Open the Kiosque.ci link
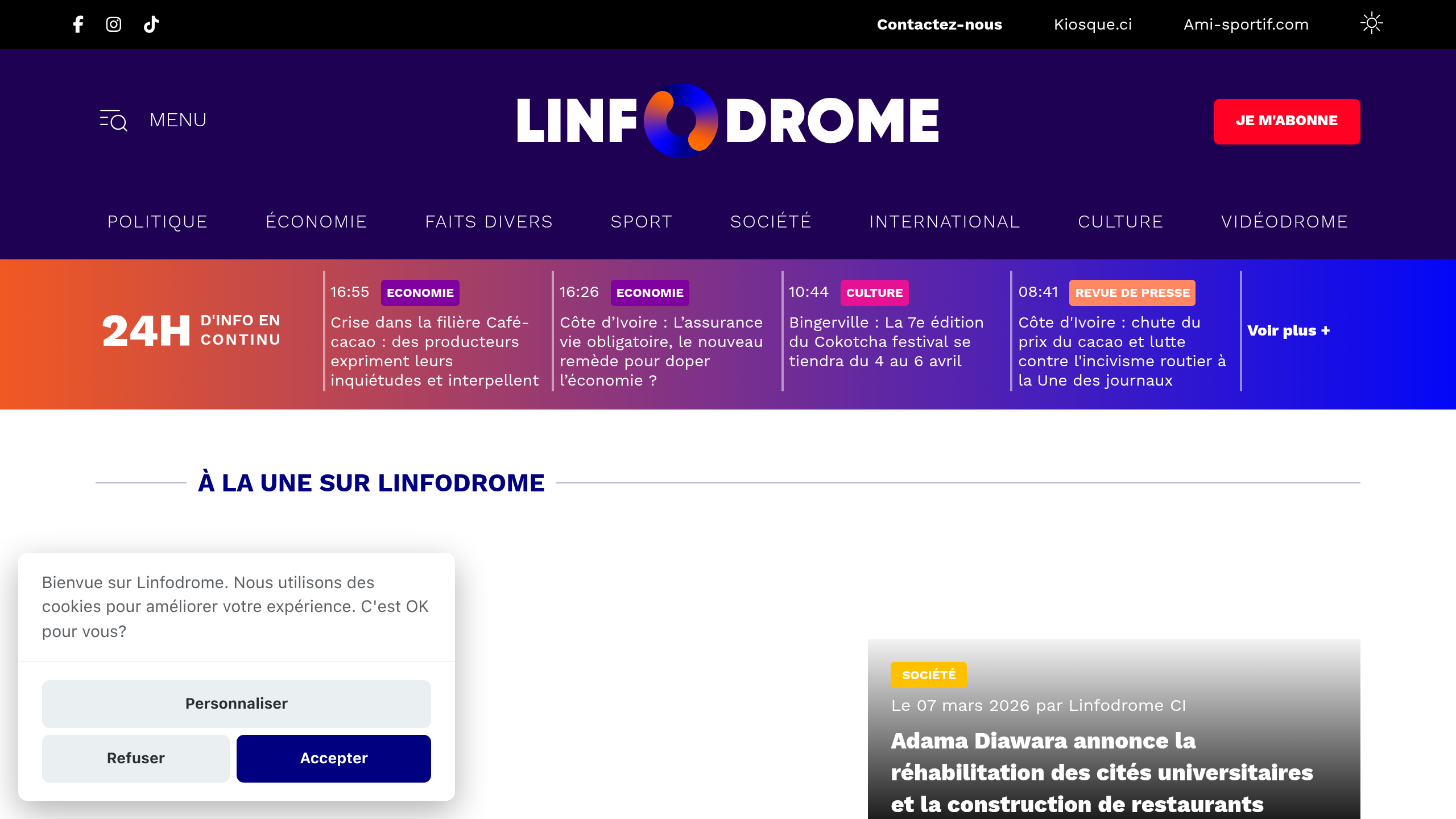 (1093, 24)
